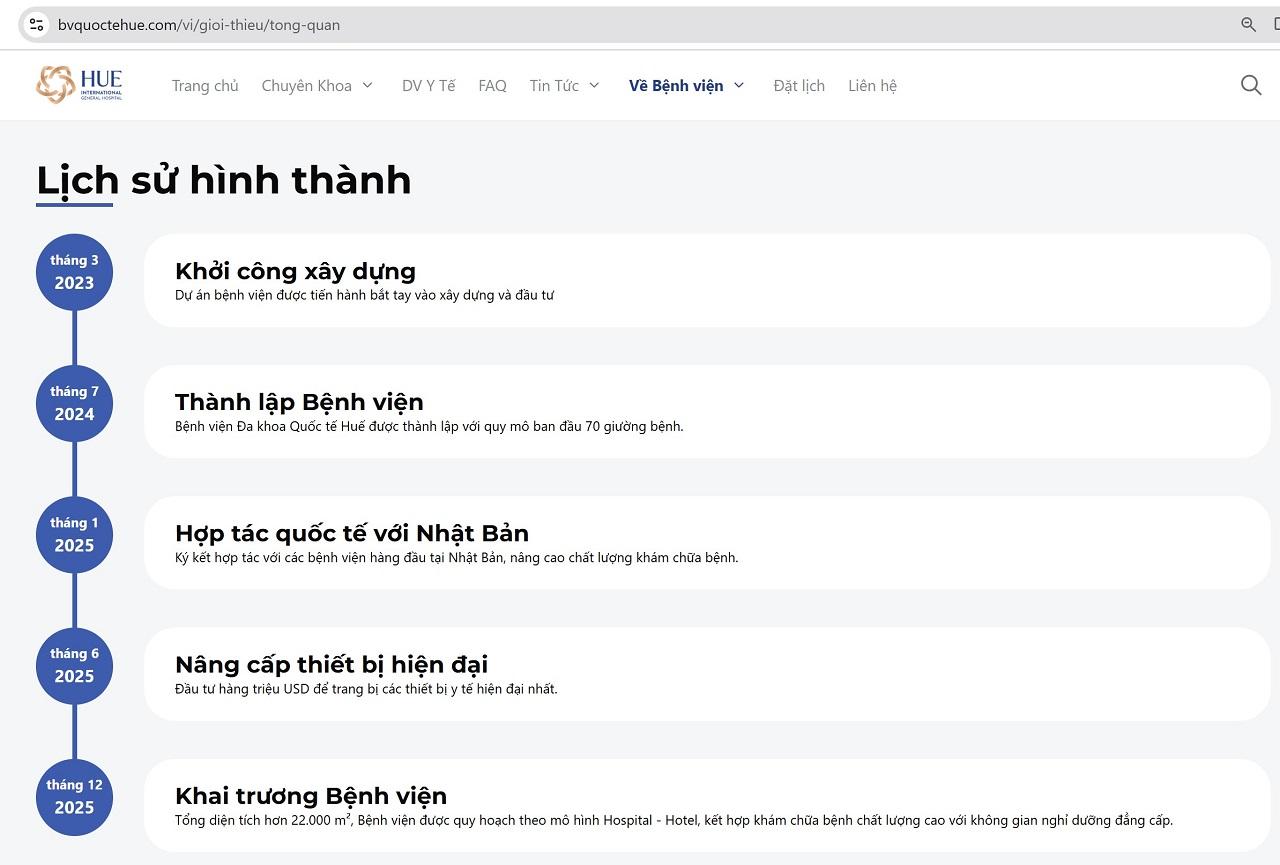Viewport: 1280px width, 865px height.
Task: Select the tháng 7 2024 timeline marker
Action: point(74,403)
